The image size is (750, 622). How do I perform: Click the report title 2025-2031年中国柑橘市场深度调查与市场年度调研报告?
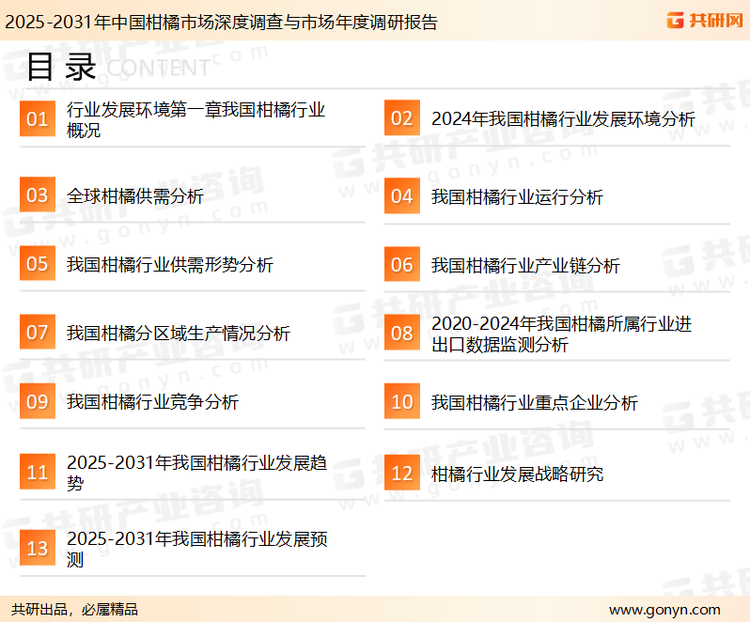[221, 22]
